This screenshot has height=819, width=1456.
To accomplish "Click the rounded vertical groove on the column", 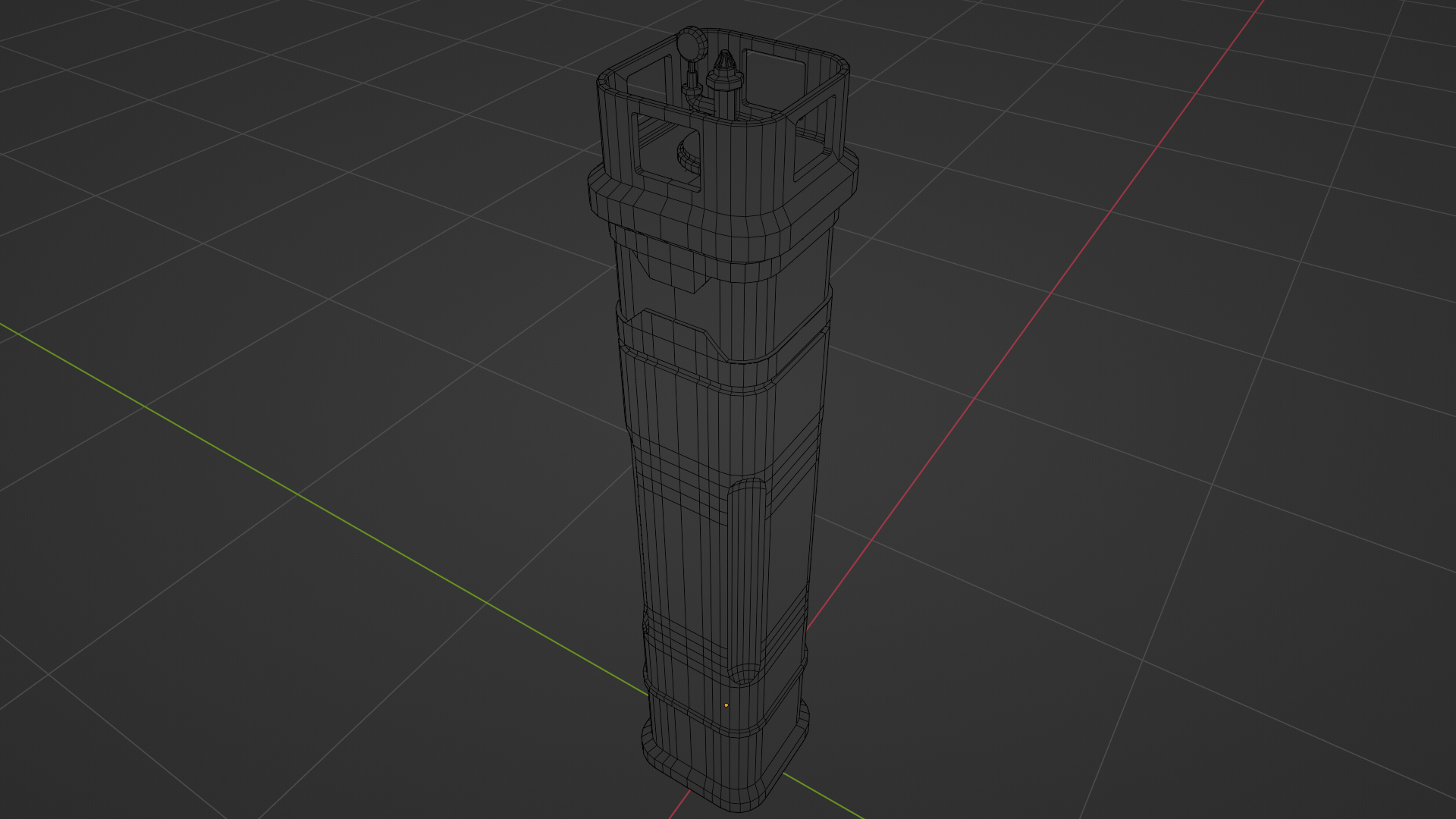I will click(748, 582).
